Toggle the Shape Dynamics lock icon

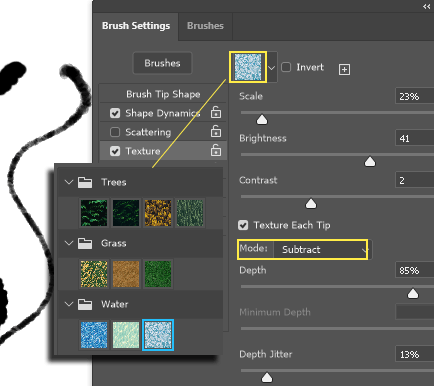pyautogui.click(x=216, y=112)
